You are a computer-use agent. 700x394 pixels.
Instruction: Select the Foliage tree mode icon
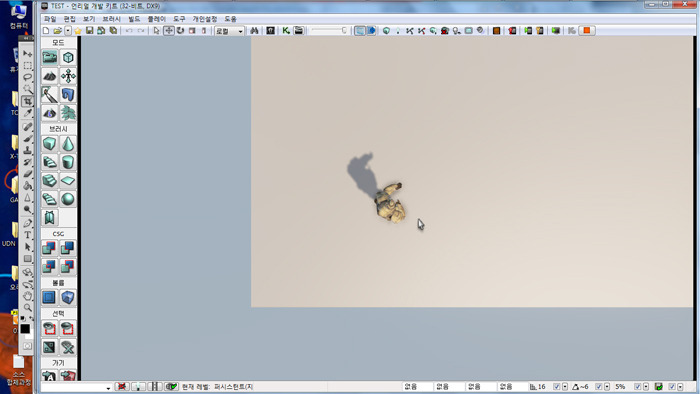(x=68, y=113)
